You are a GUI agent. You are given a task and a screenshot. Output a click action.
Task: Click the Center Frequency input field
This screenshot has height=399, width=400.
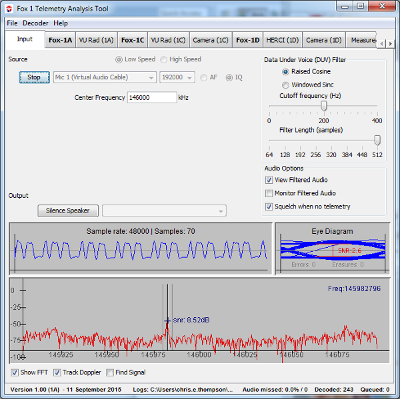click(x=152, y=98)
